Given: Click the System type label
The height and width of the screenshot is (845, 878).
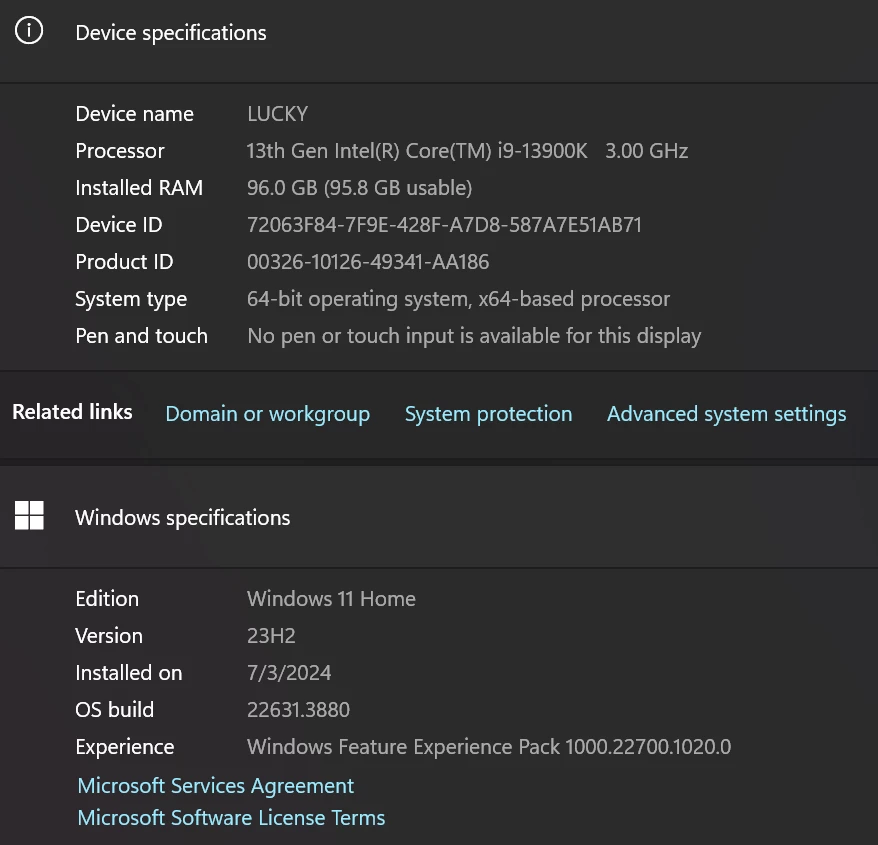Looking at the screenshot, I should pos(131,299).
